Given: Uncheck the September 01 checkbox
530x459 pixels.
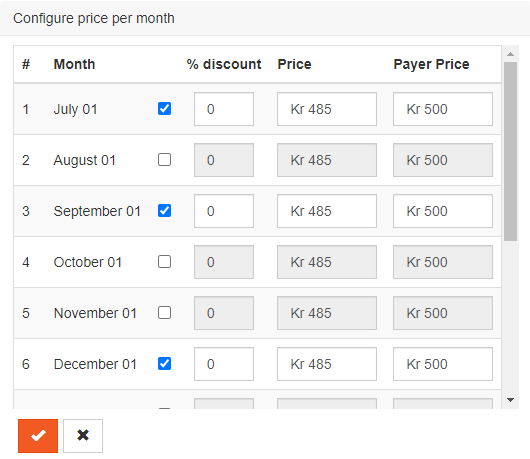Looking at the screenshot, I should click(x=164, y=211).
